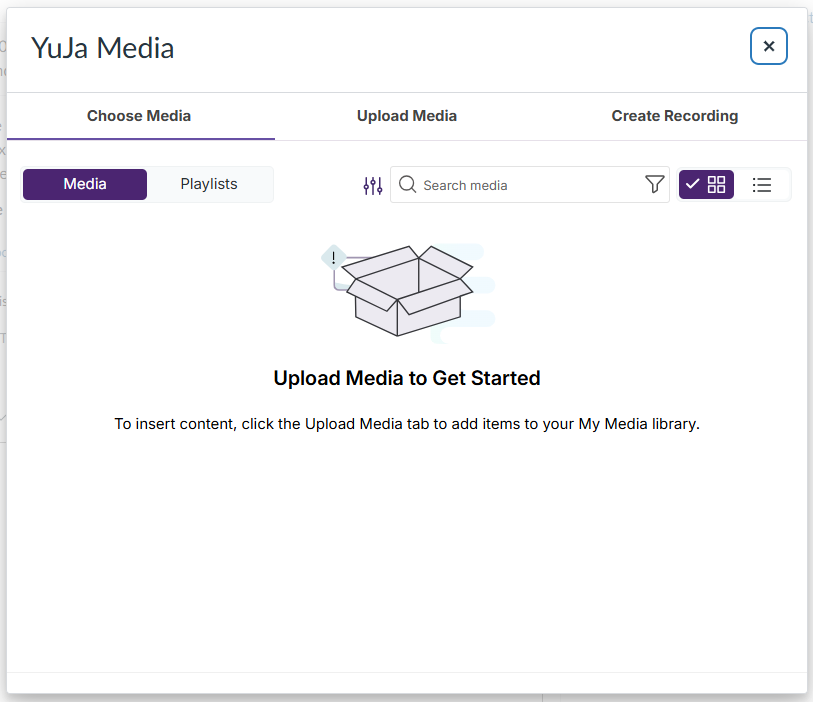Switch to the Choose Media tab
Image resolution: width=813 pixels, height=702 pixels.
[x=141, y=116]
